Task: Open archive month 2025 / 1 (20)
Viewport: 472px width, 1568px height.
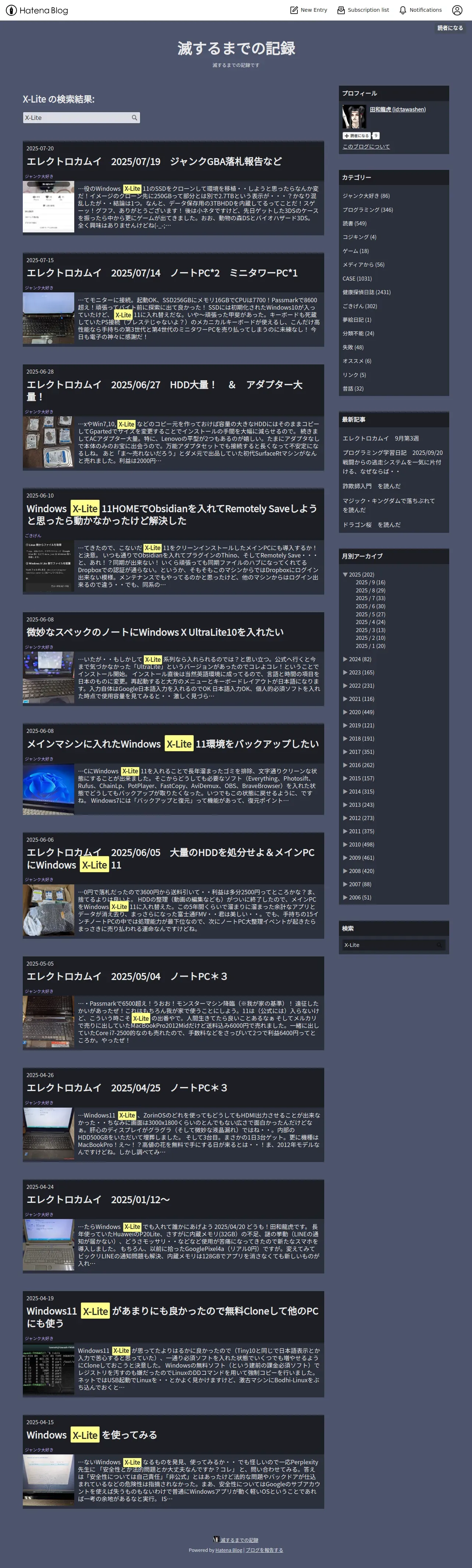Action: click(x=371, y=646)
